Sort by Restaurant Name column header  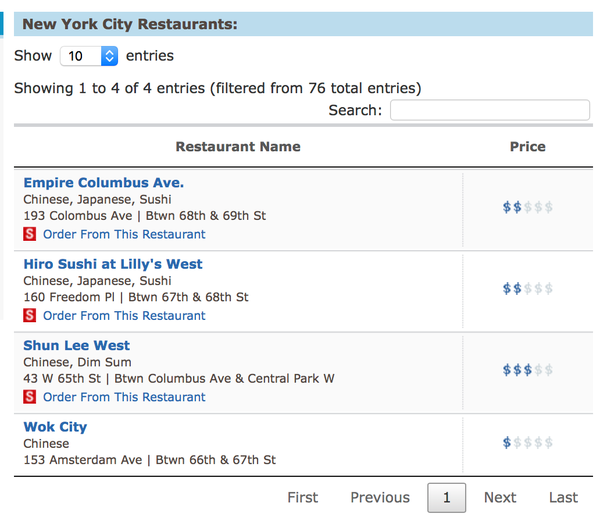(238, 146)
